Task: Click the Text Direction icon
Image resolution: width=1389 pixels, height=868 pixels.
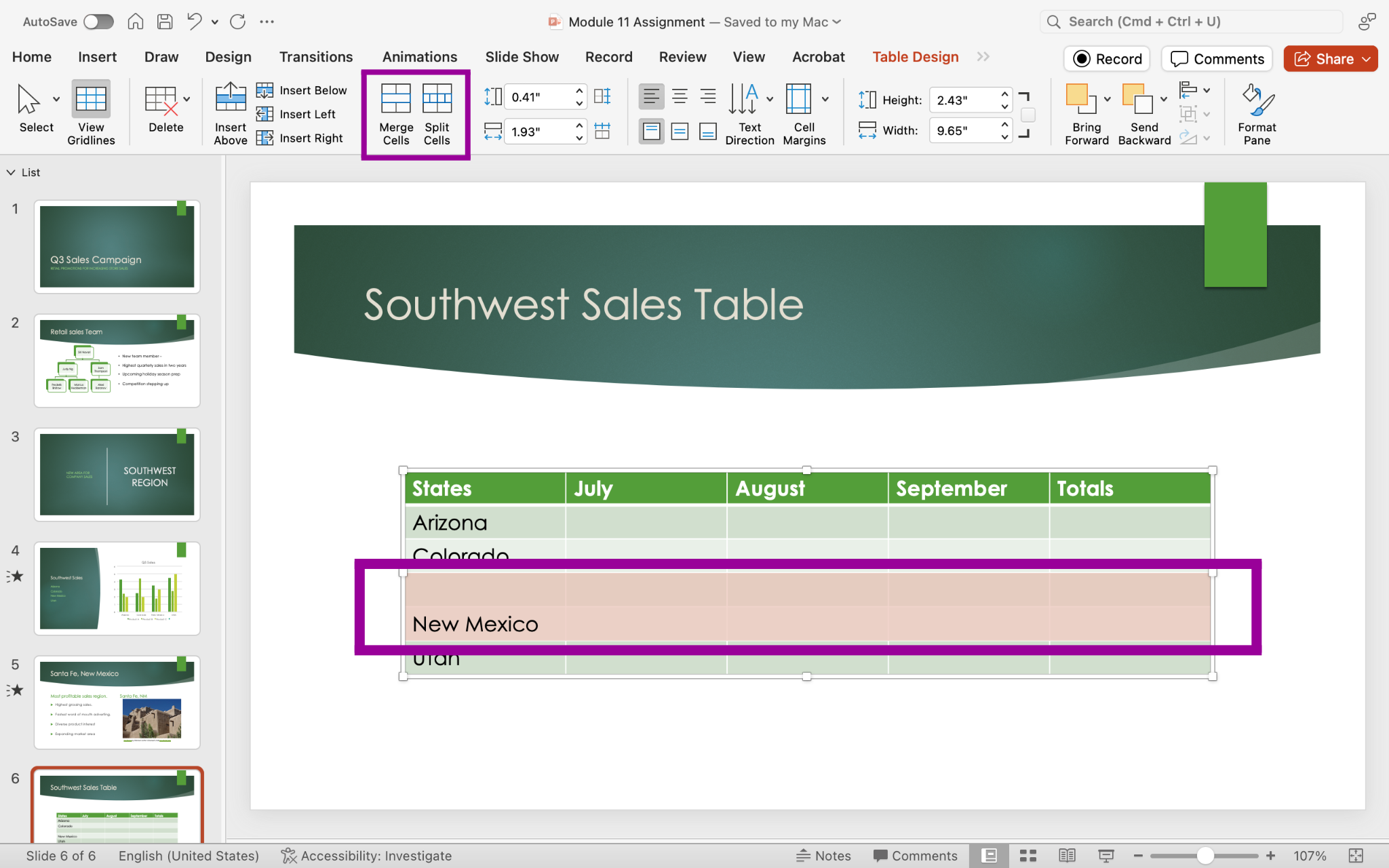Action: [x=743, y=99]
